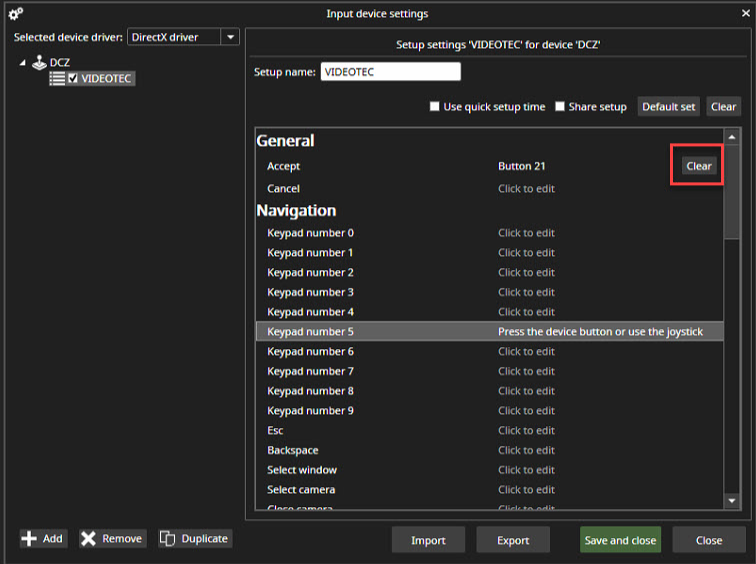Viewport: 756px width, 564px height.
Task: Enable the VIDEOTEC setup checkbox
Action: click(73, 79)
